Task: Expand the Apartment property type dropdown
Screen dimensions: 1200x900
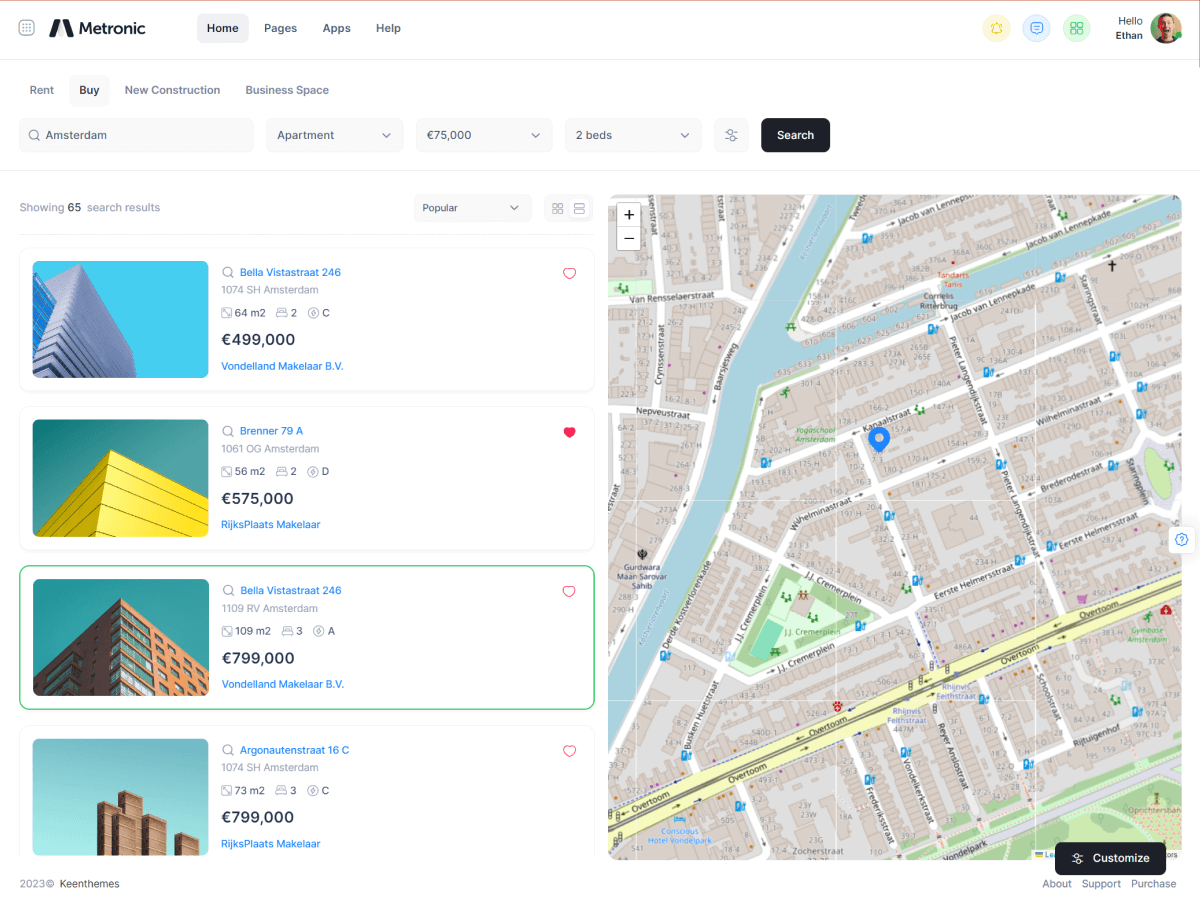Action: coord(334,135)
